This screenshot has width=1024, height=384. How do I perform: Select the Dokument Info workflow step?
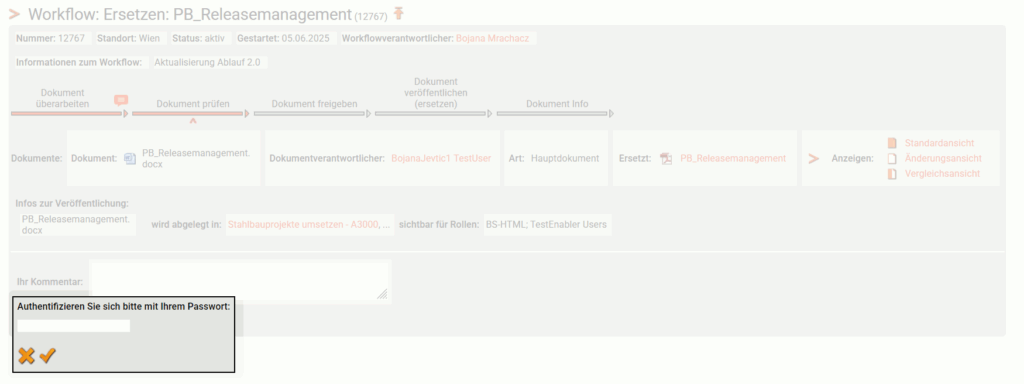tap(557, 104)
